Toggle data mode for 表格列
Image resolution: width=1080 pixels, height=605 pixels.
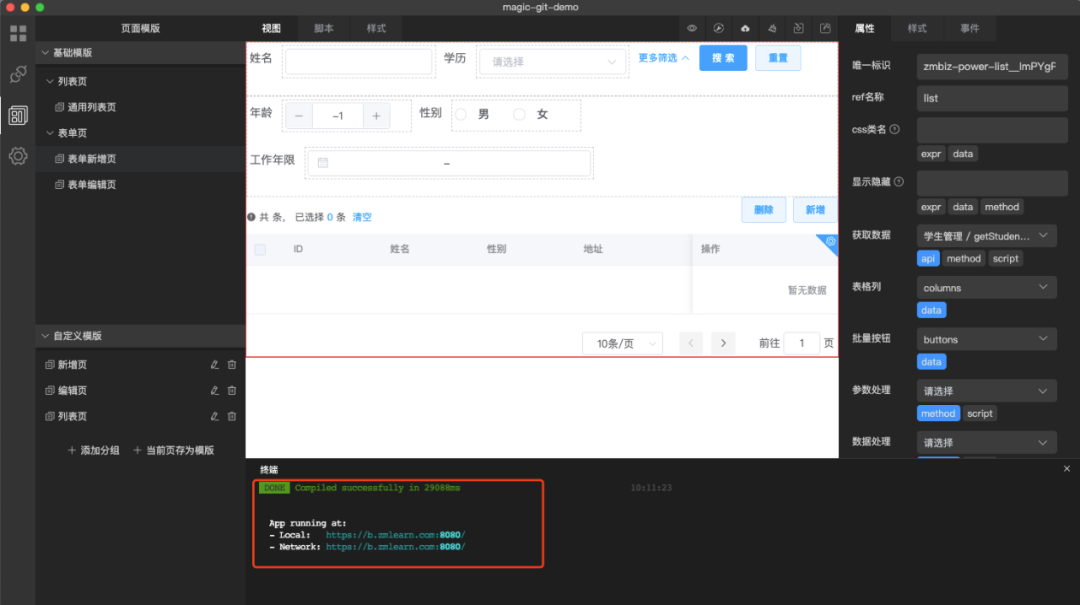[931, 310]
